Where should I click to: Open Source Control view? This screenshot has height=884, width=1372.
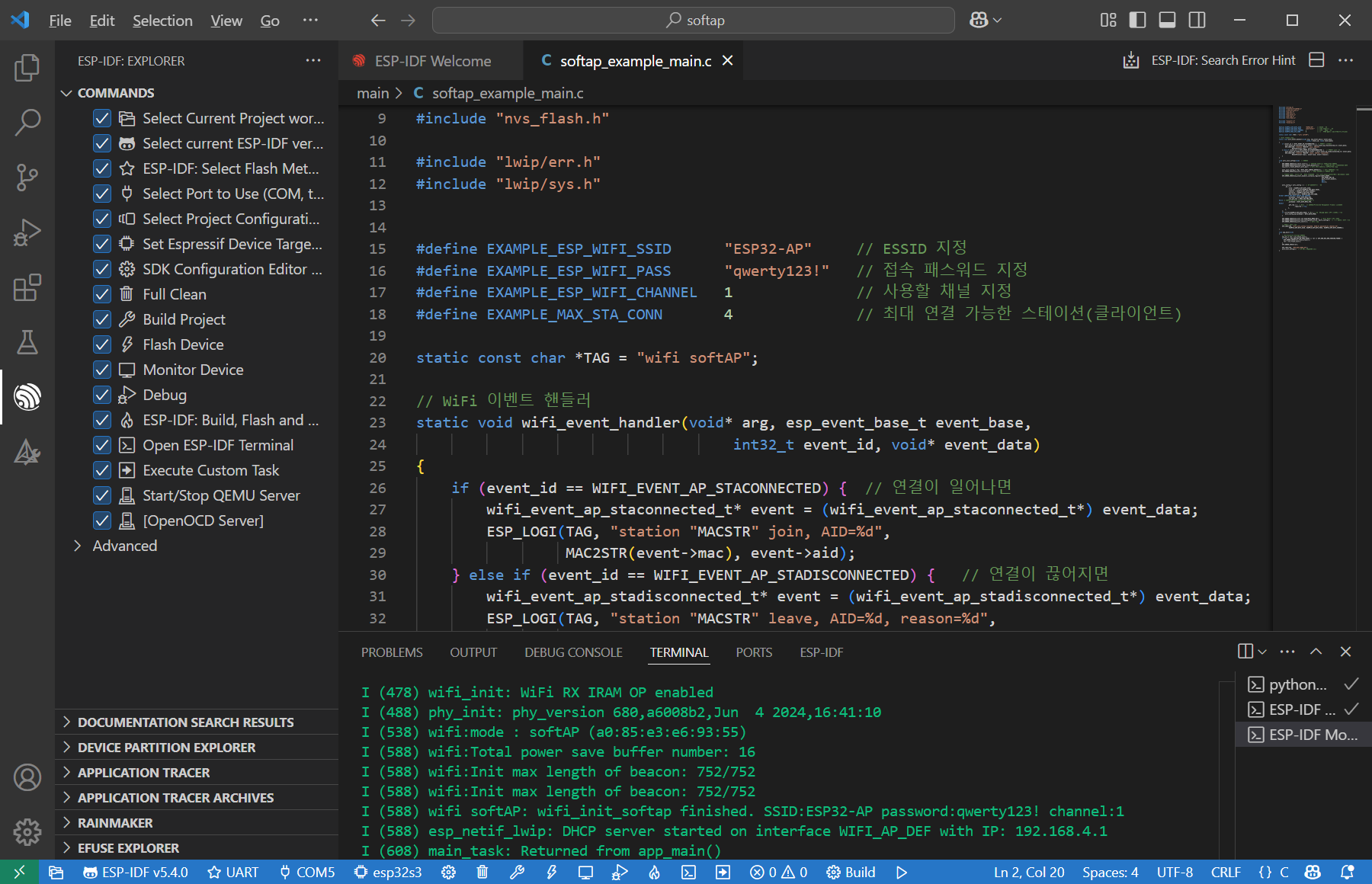pos(27,178)
